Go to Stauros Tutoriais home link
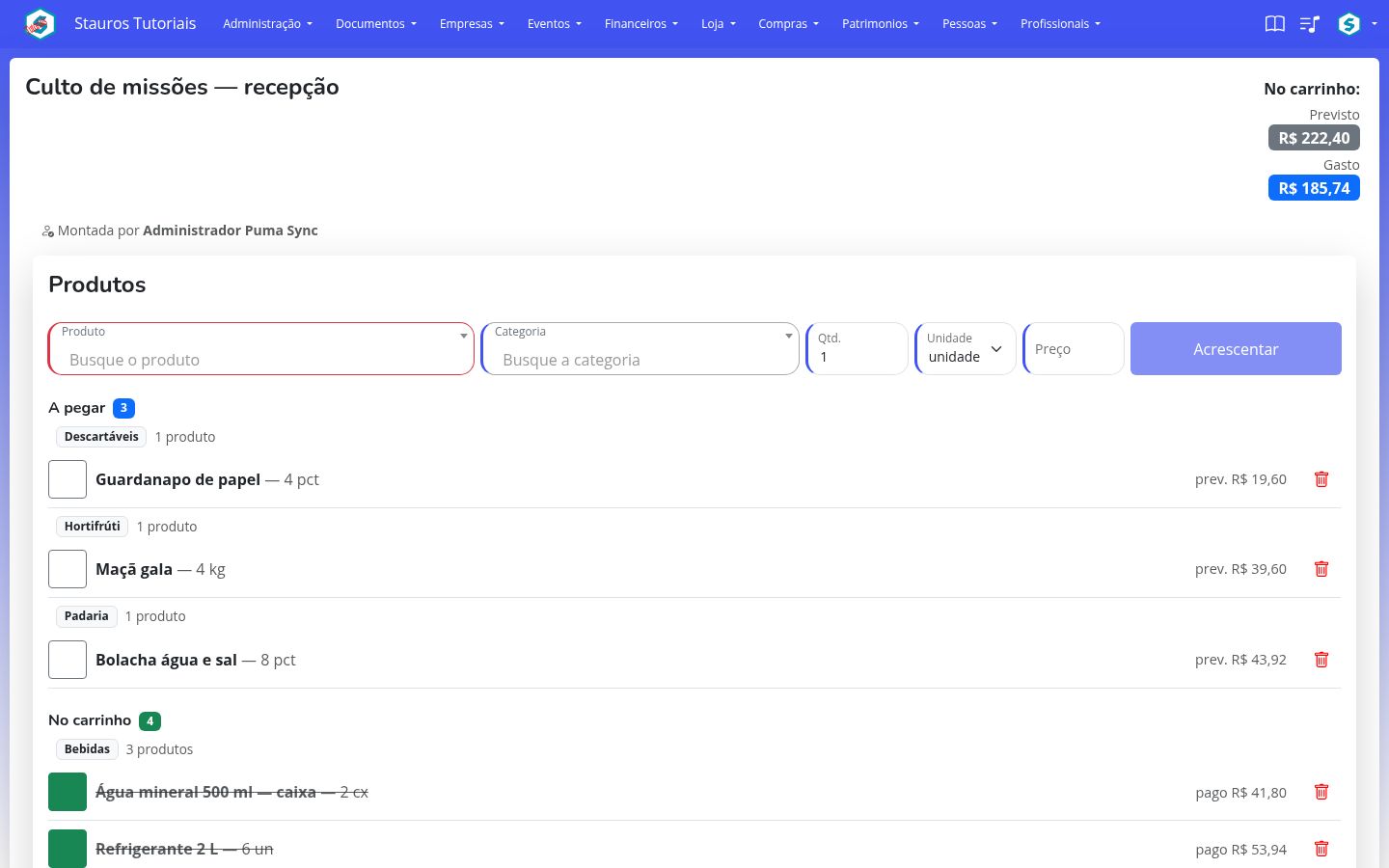Image resolution: width=1389 pixels, height=868 pixels. [x=135, y=23]
